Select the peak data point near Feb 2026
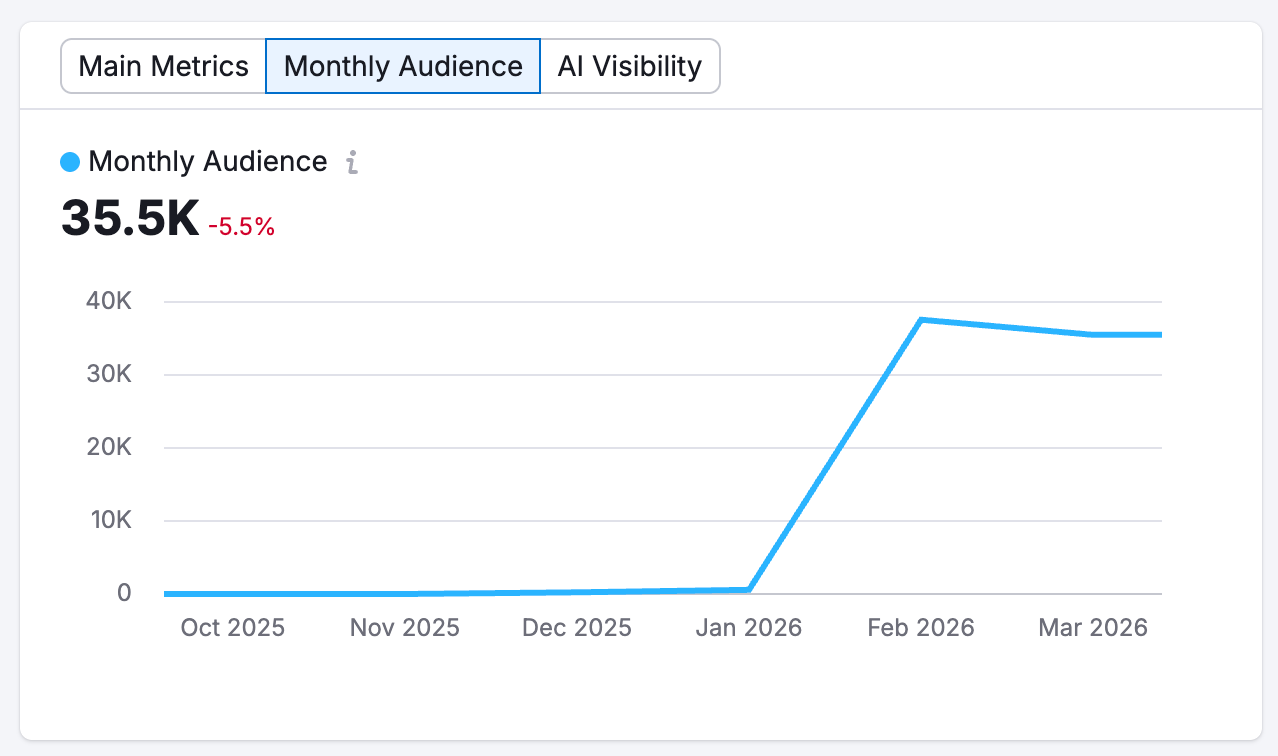 coord(921,318)
